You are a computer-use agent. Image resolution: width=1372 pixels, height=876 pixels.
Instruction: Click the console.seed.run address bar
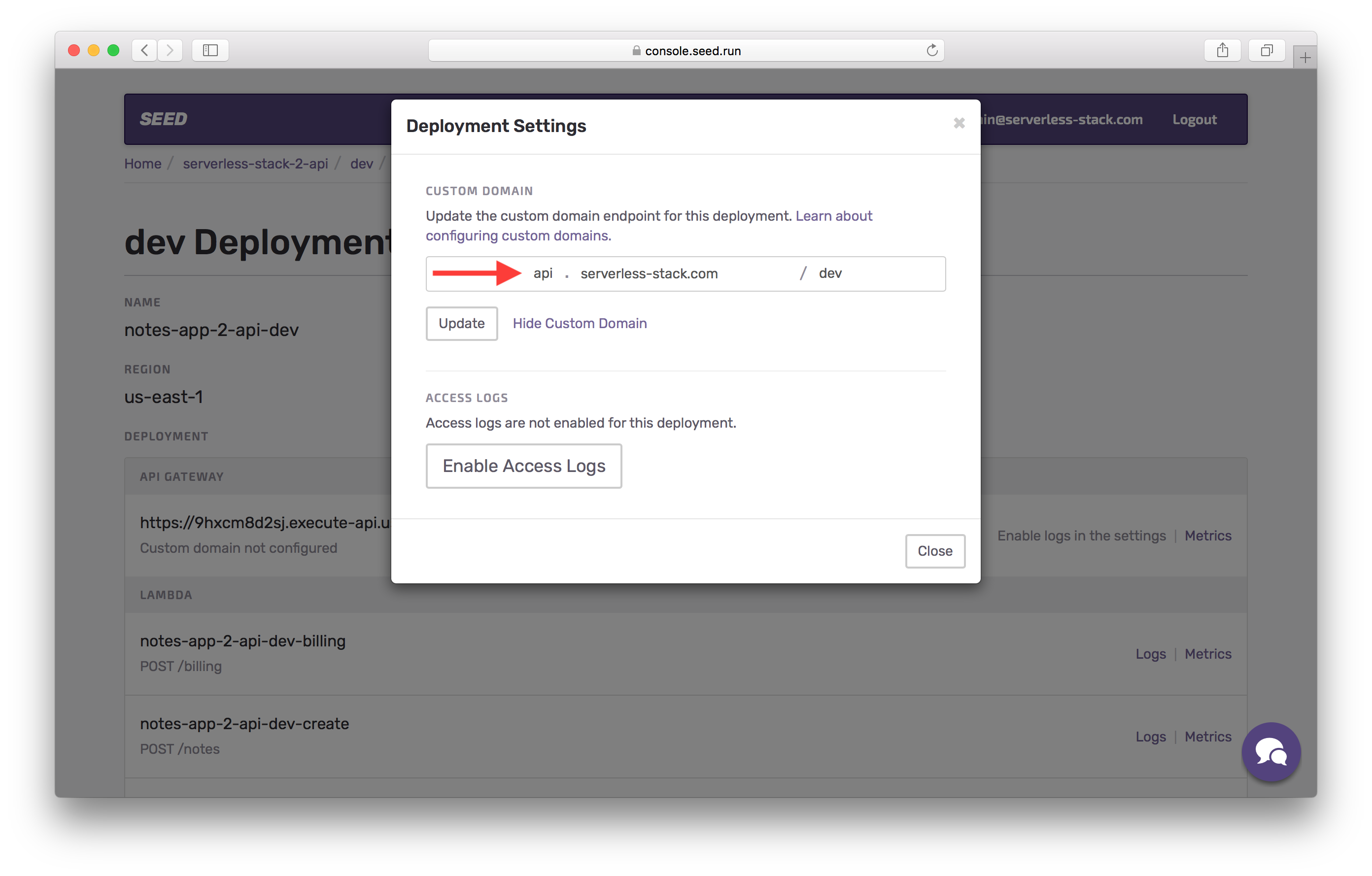tap(686, 51)
